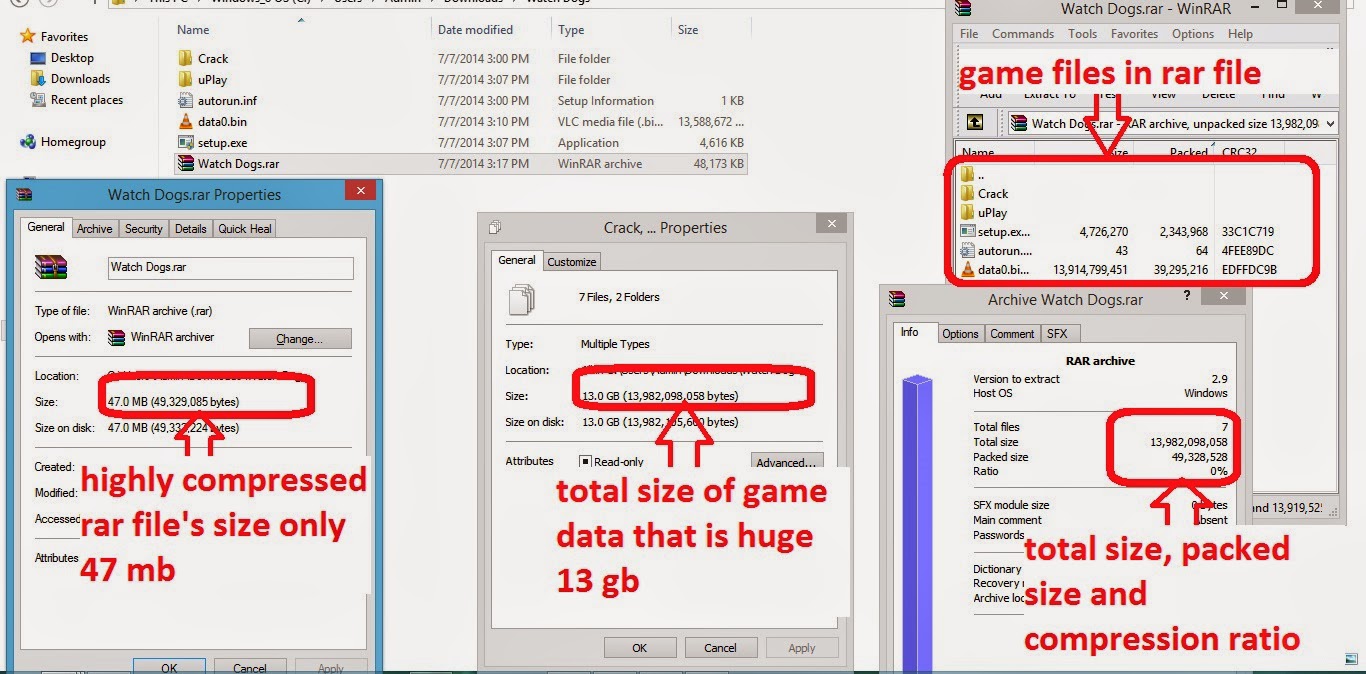
Task: Select General tab in Crack Properties
Action: pyautogui.click(x=517, y=260)
